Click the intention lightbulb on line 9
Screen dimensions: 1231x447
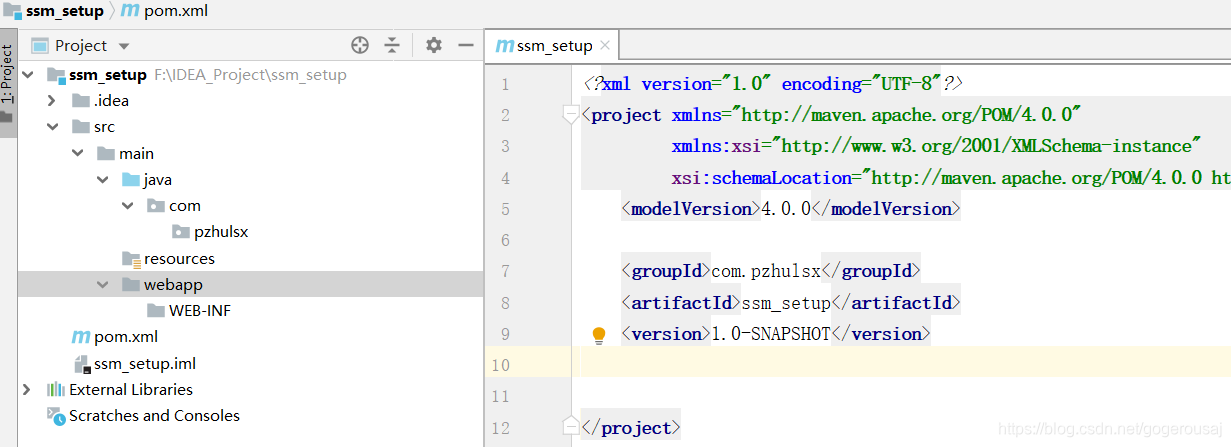[x=599, y=335]
